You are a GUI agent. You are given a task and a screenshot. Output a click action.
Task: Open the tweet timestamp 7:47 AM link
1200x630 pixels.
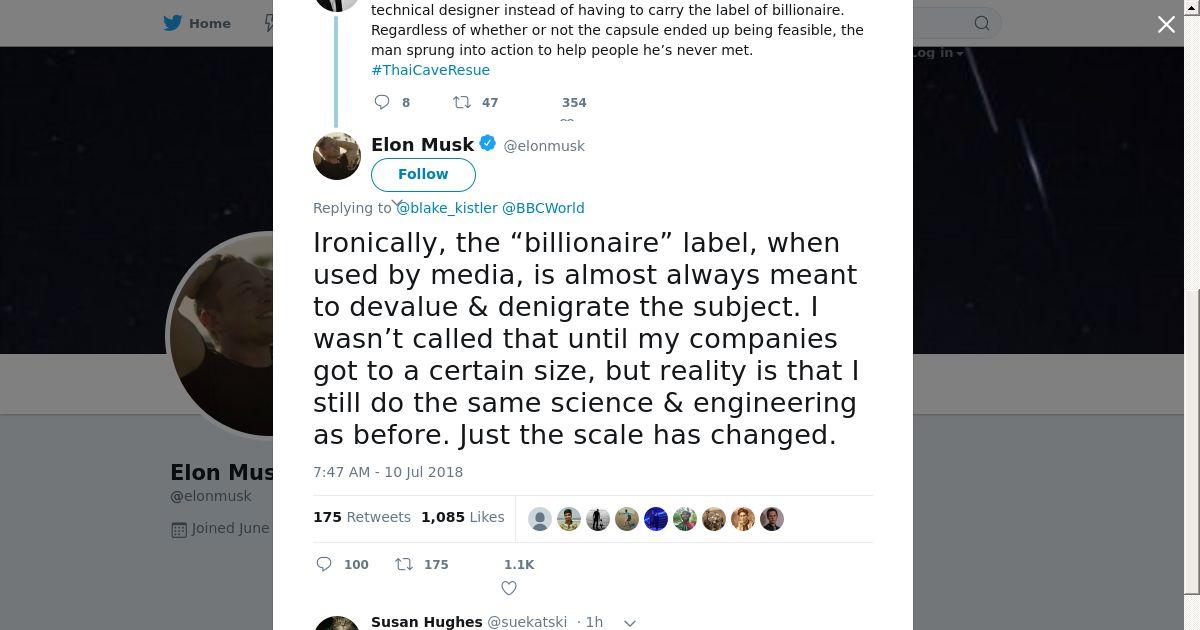pyautogui.click(x=388, y=472)
